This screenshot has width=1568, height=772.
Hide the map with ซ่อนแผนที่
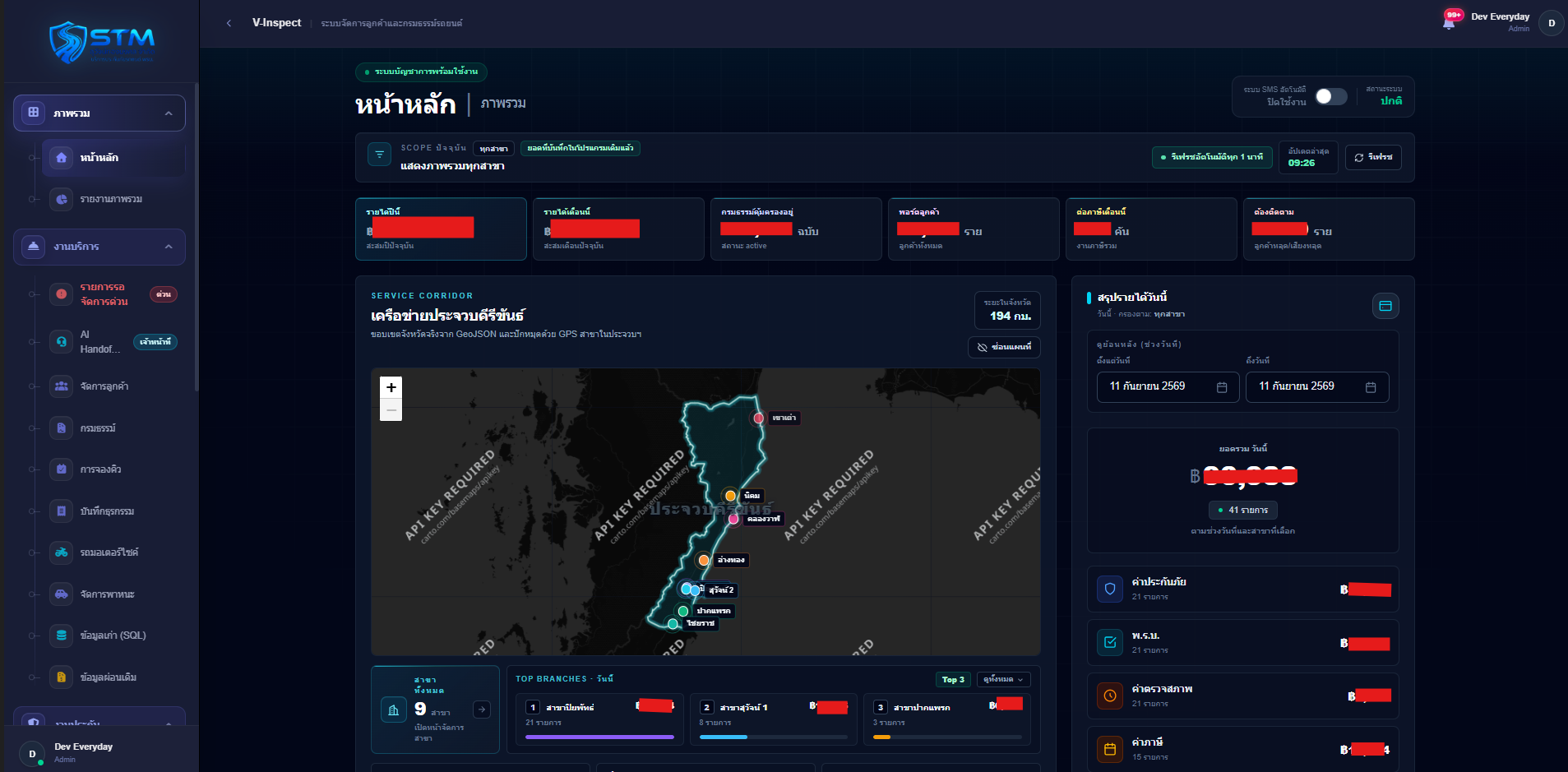1004,347
